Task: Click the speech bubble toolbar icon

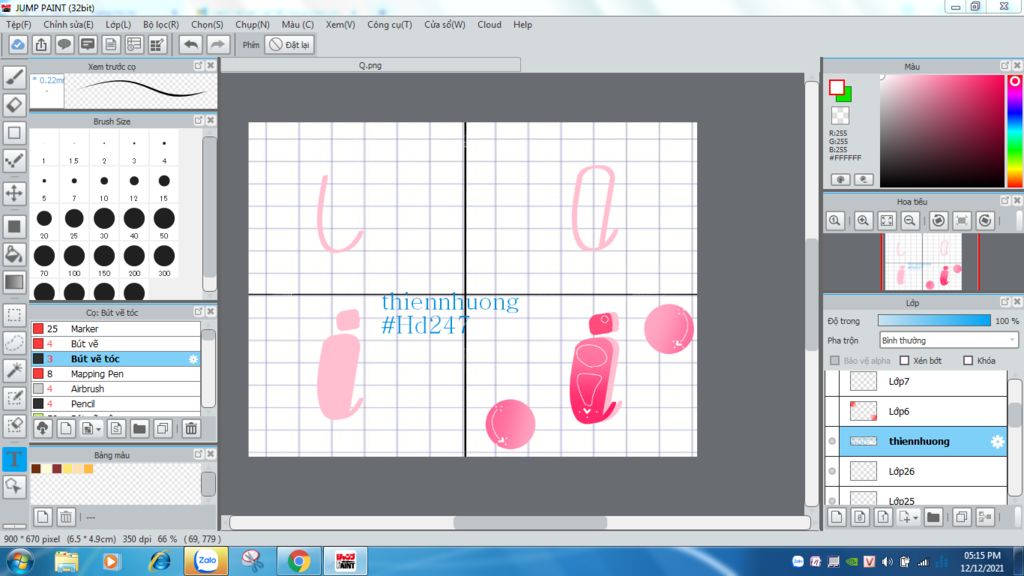Action: coord(64,44)
